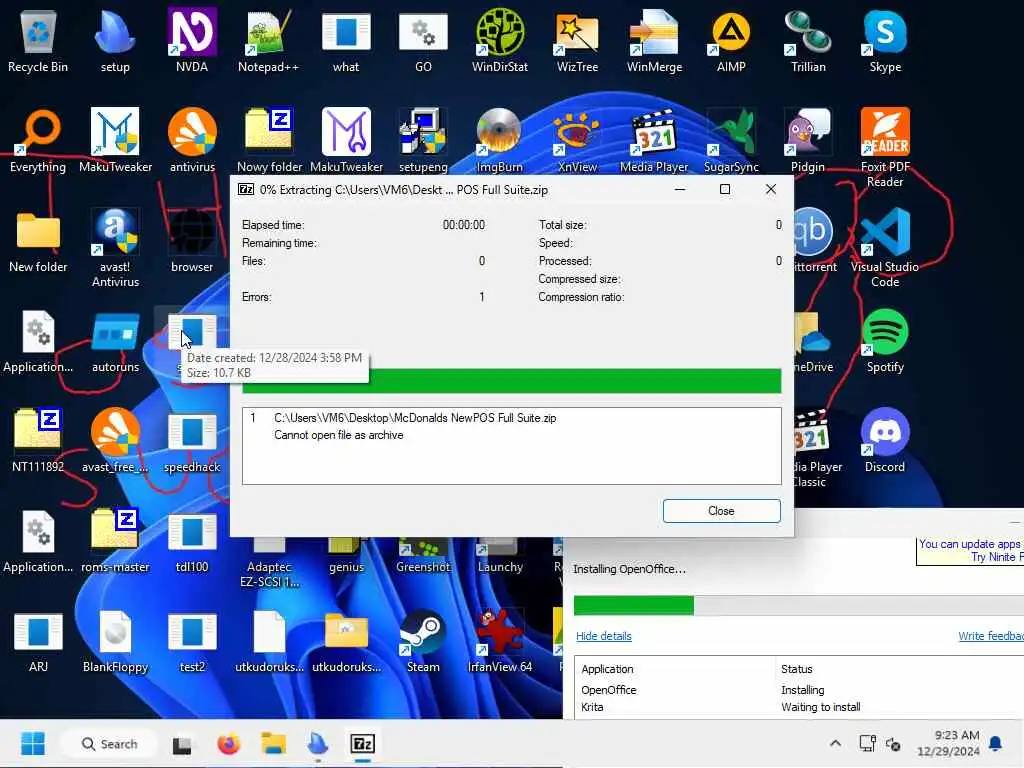Expand the hidden system tray icons
This screenshot has height=768, width=1024.
click(x=835, y=744)
